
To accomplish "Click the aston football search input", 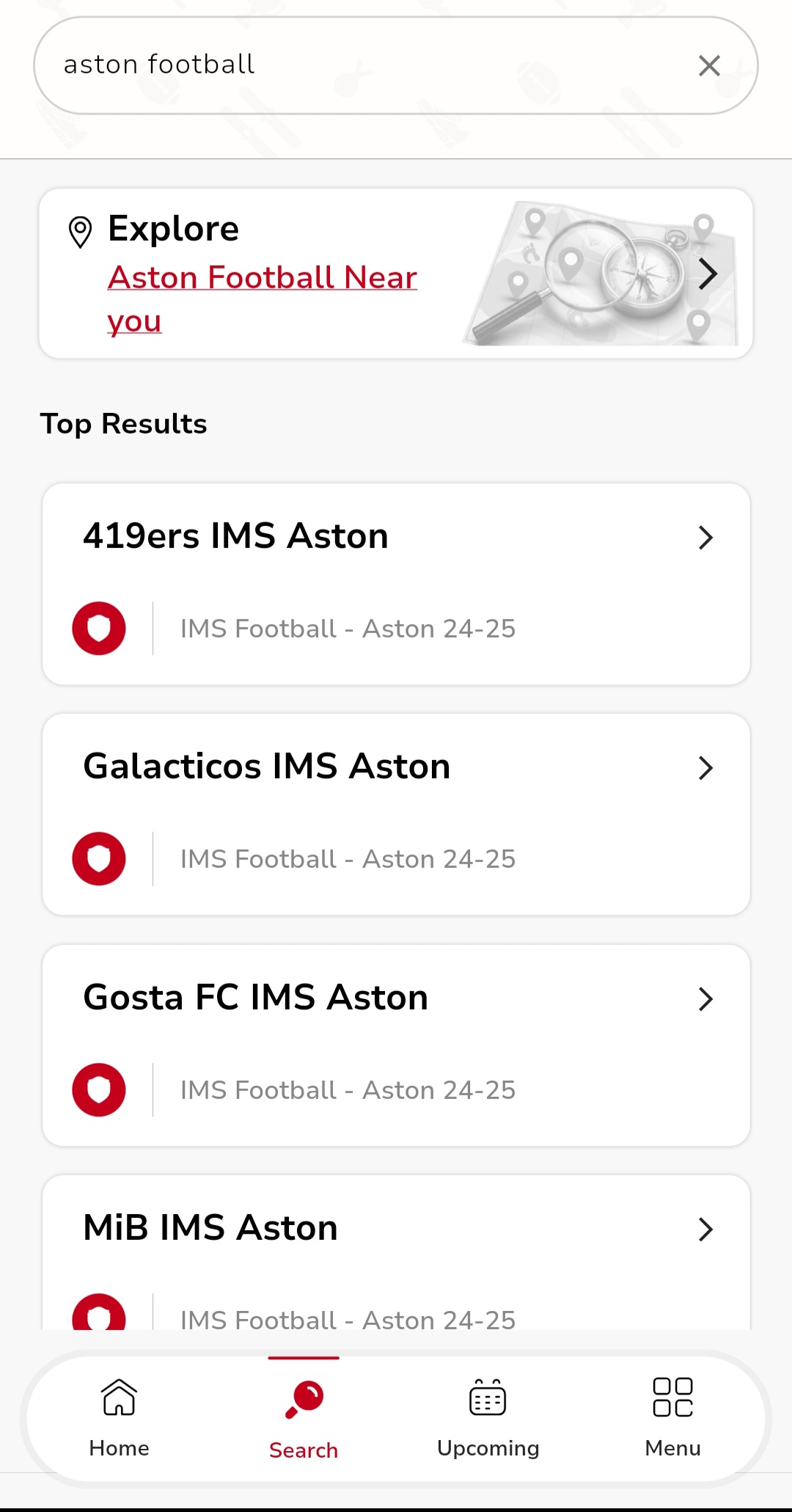I will click(367, 65).
